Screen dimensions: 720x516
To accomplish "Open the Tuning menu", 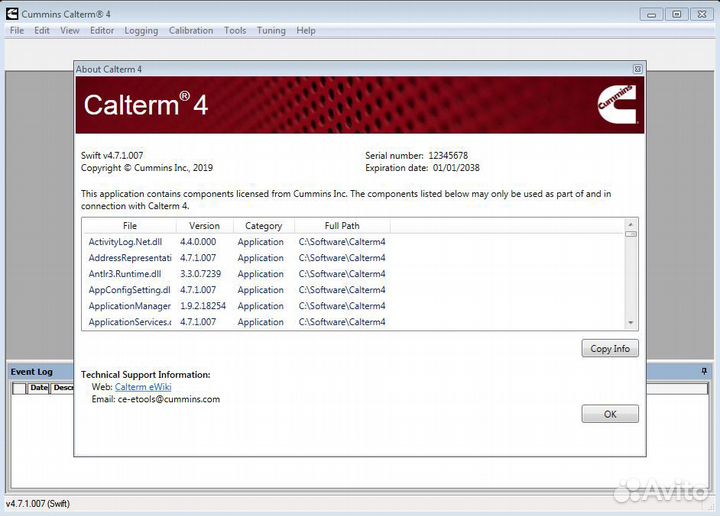I will 271,31.
